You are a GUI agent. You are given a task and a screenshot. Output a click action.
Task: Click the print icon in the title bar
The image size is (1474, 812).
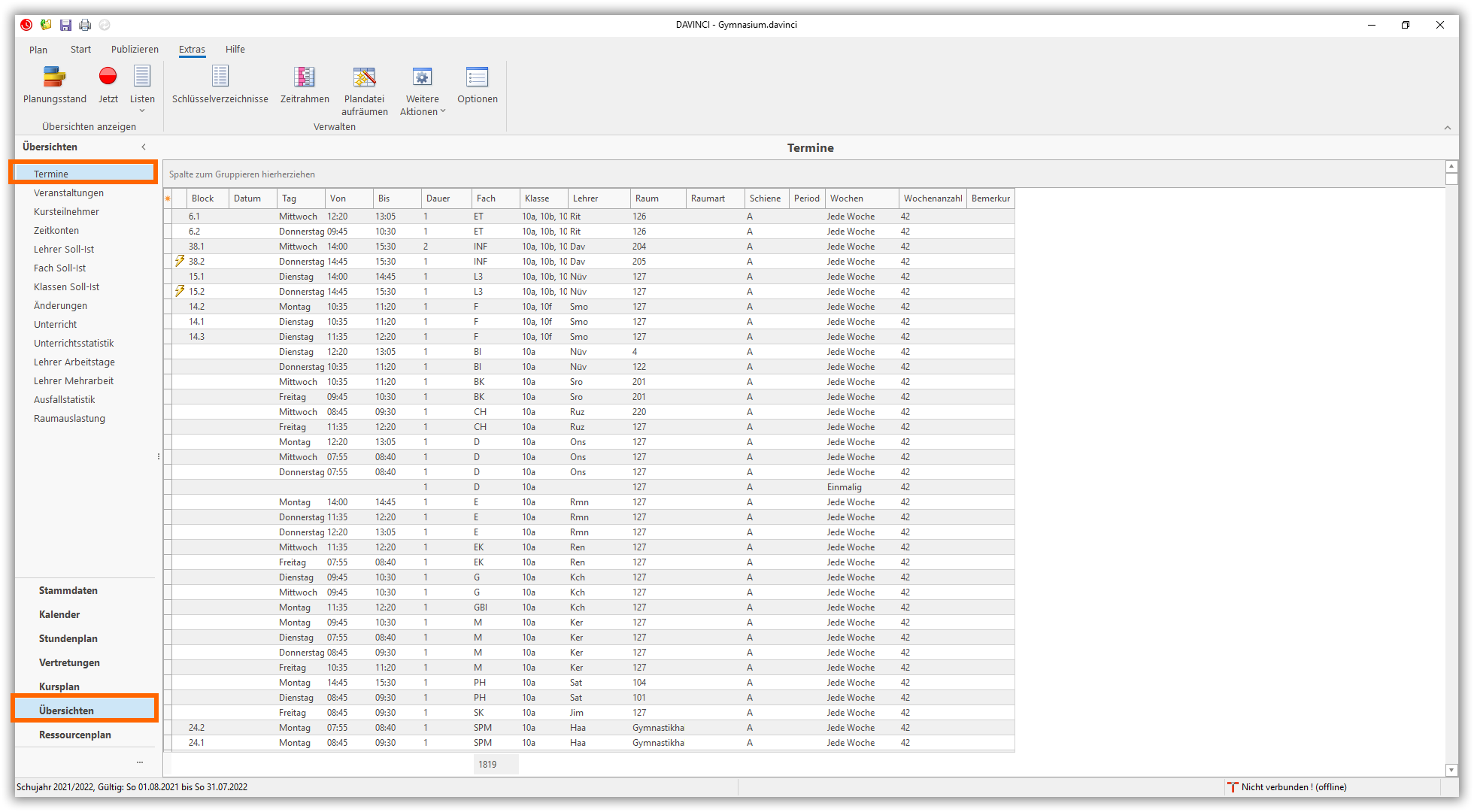(x=85, y=25)
